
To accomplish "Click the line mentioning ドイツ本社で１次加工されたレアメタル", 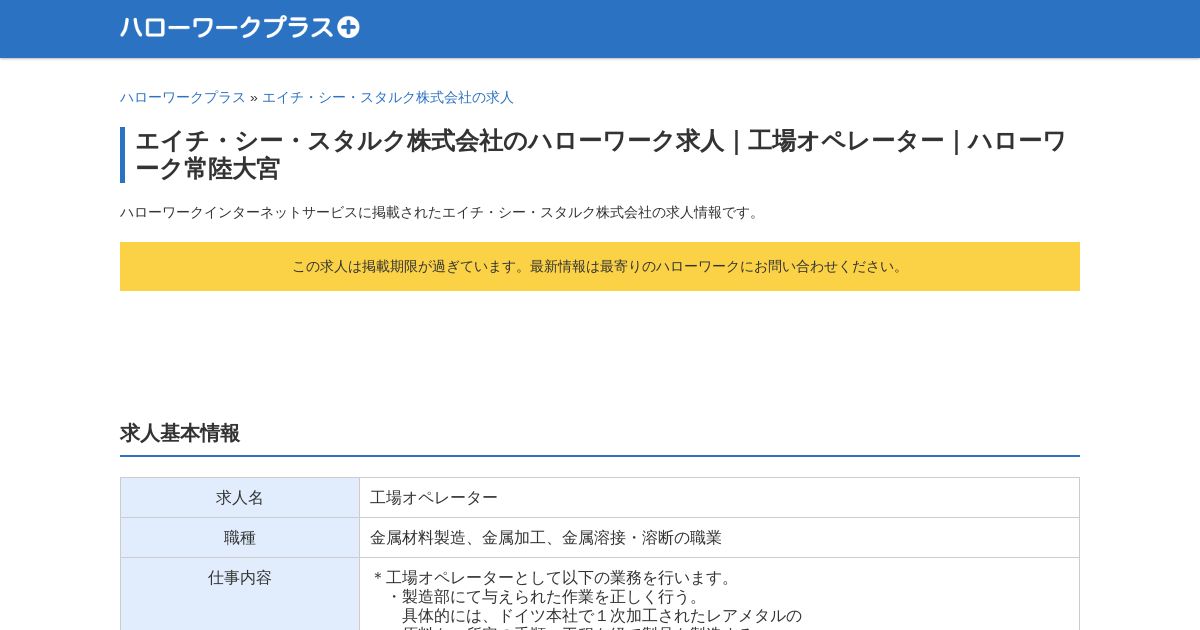I will 602,616.
